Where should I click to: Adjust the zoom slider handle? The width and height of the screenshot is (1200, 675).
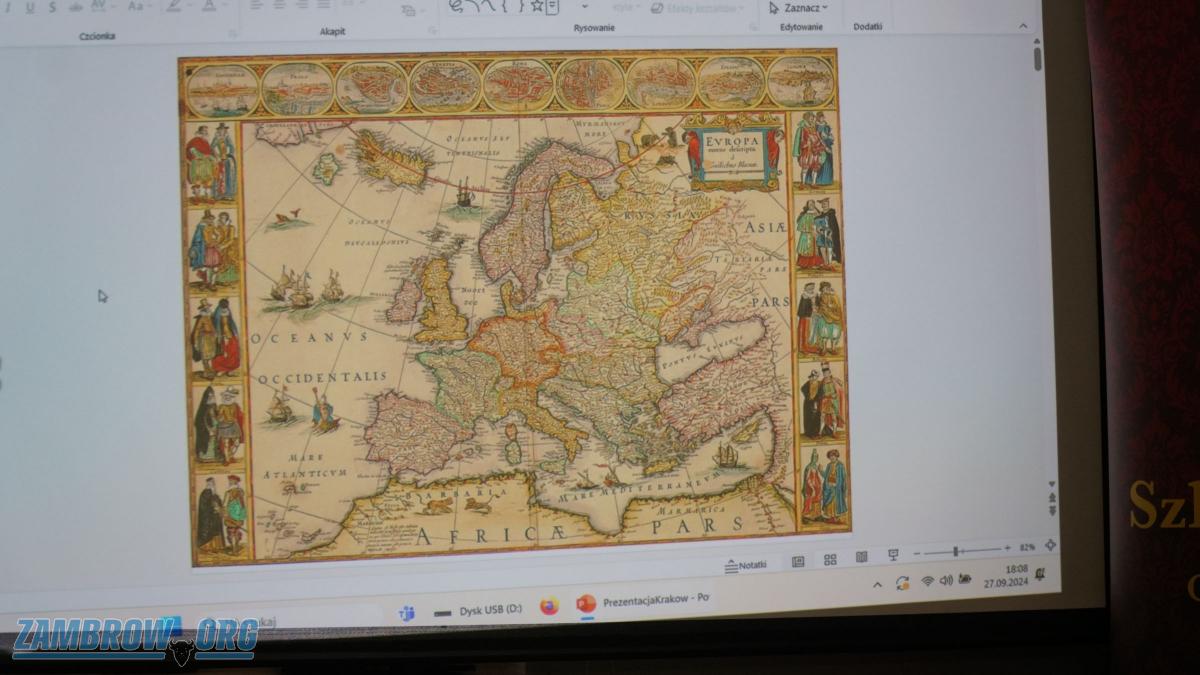[x=956, y=551]
